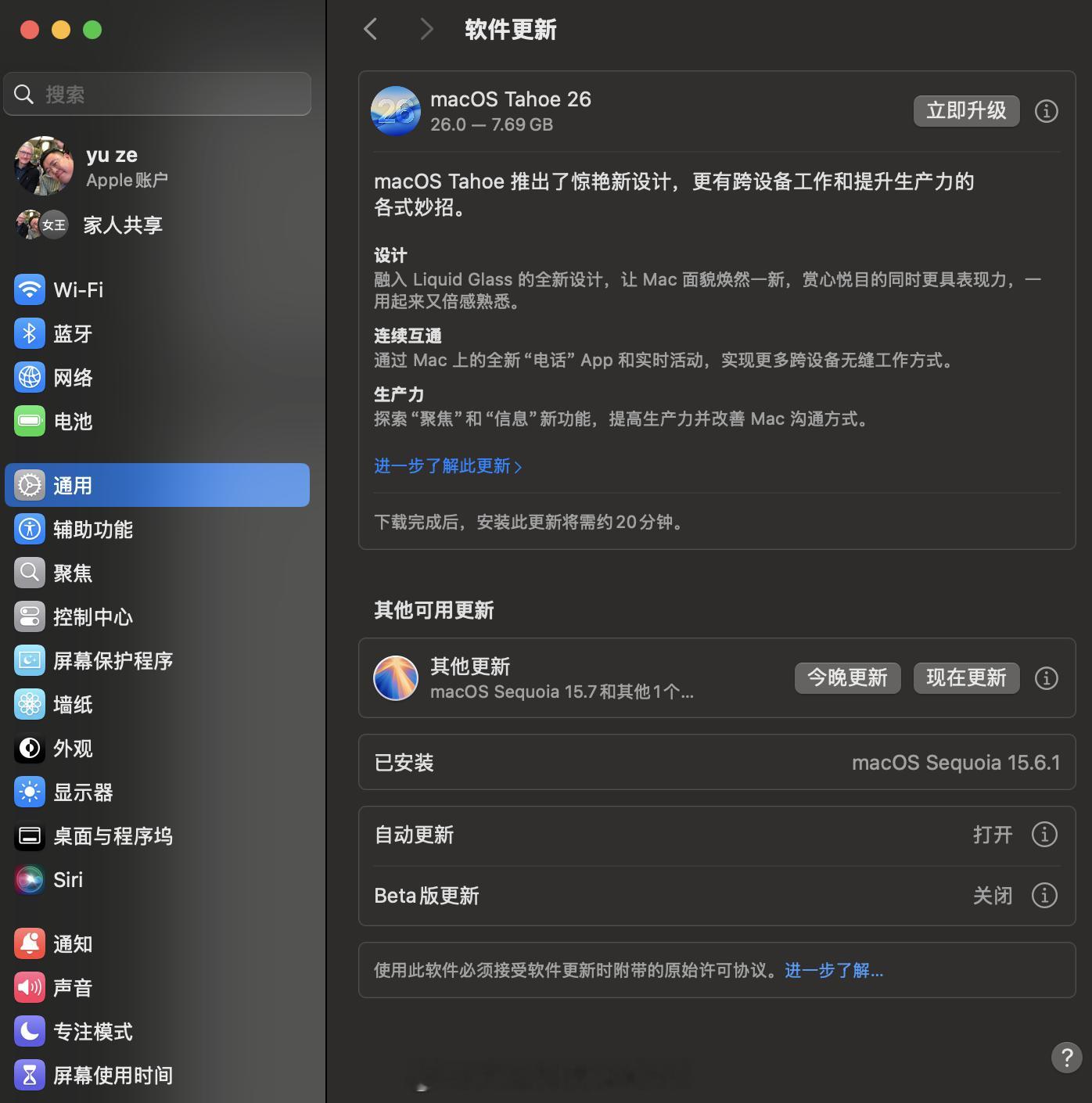Click Beta版更新 关闭 status
Screen dimensions: 1092x1103
[x=993, y=896]
